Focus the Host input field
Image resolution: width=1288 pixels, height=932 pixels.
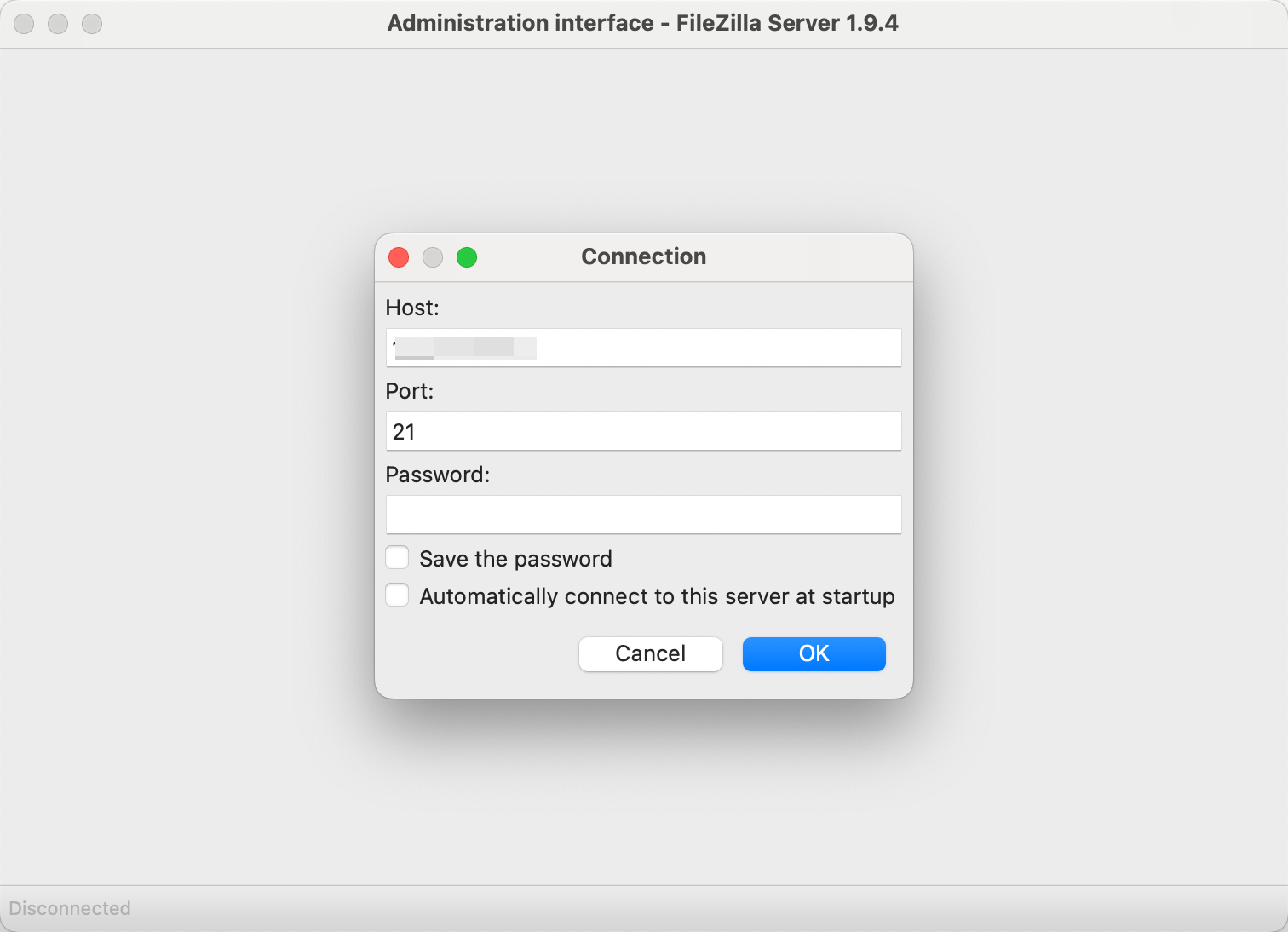click(x=644, y=348)
